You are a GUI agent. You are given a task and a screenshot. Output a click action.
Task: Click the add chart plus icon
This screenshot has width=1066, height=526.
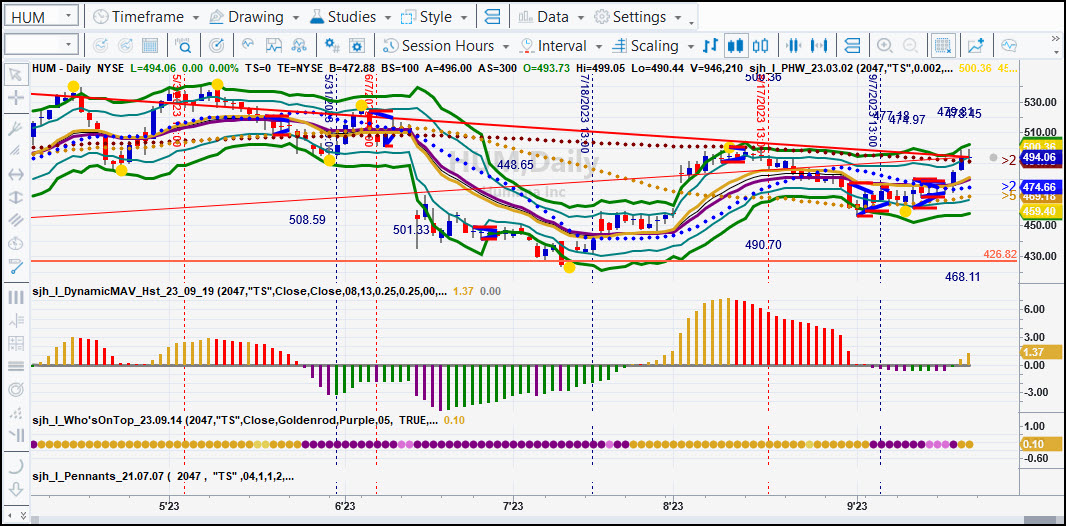tap(976, 46)
